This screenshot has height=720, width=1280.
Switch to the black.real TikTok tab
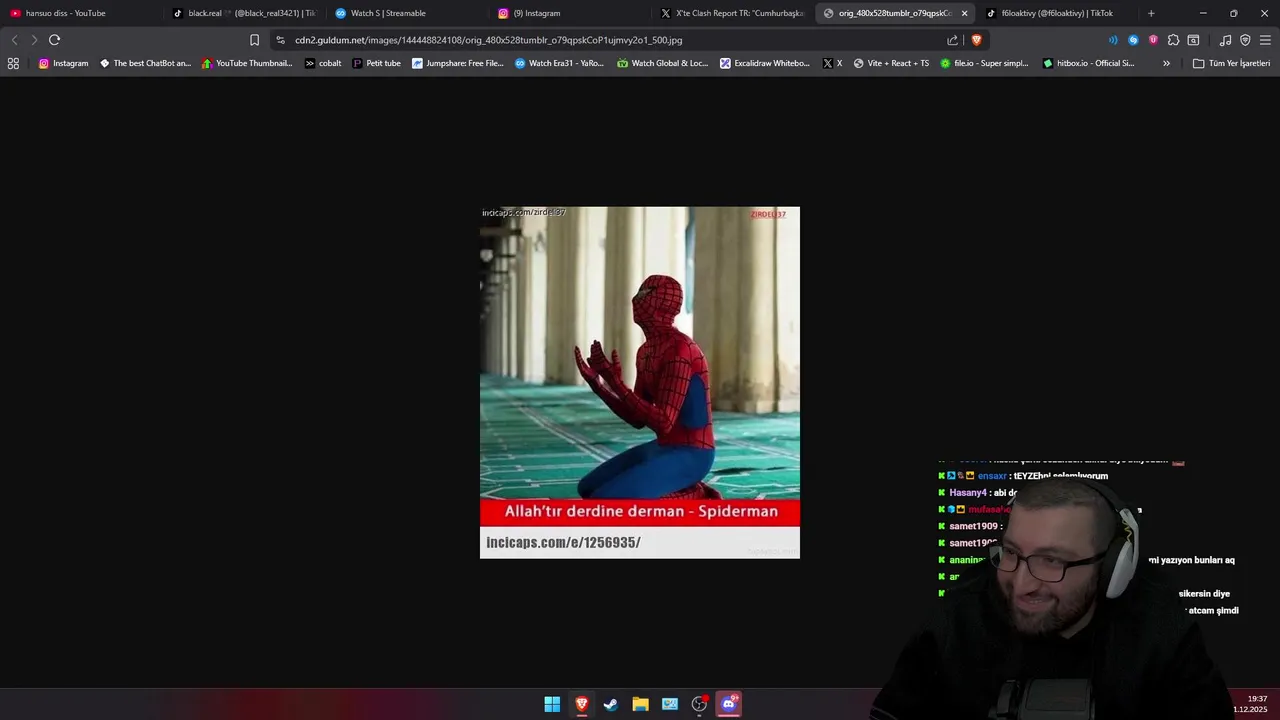pyautogui.click(x=244, y=13)
